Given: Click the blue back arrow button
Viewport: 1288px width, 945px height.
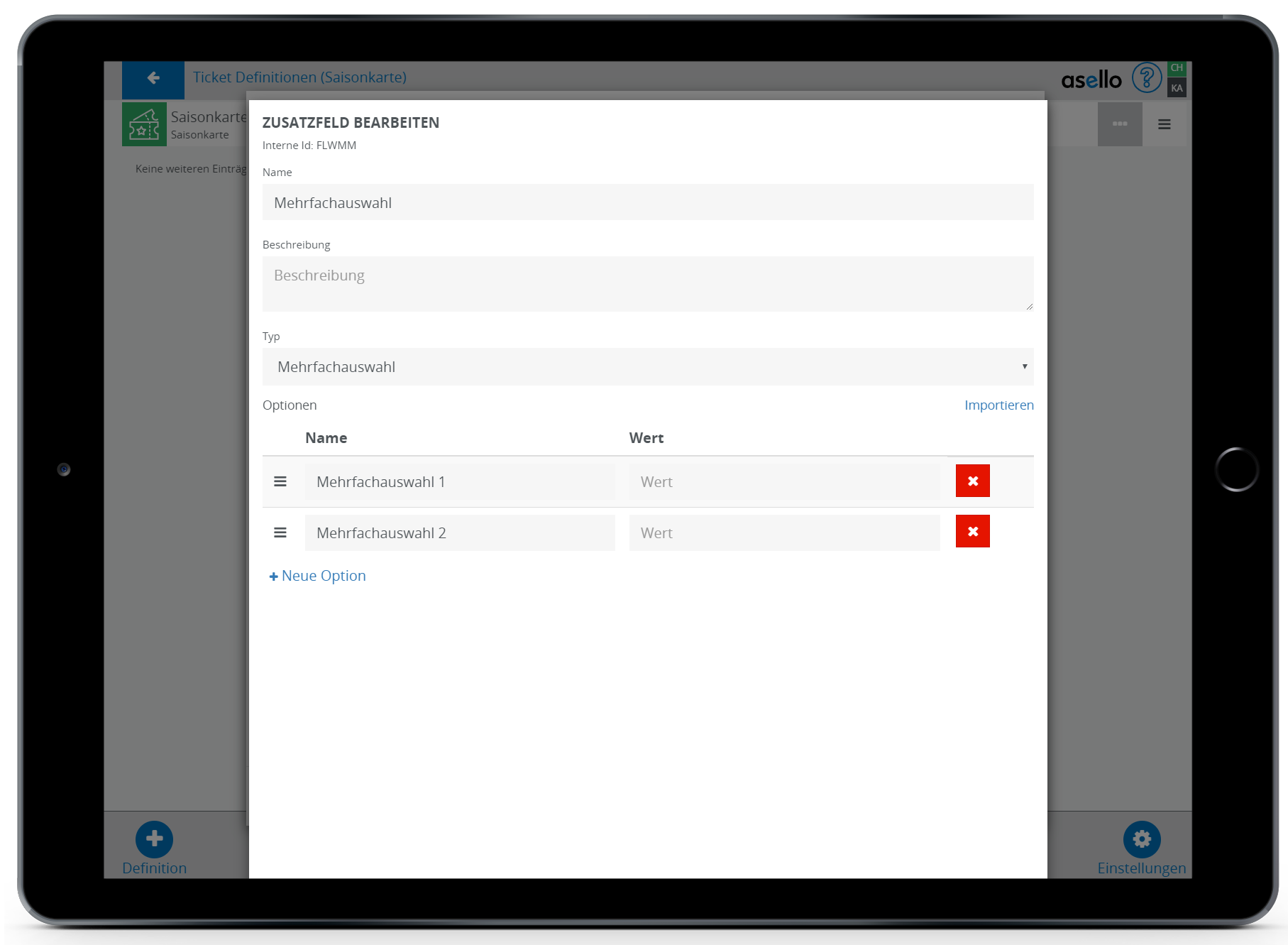Looking at the screenshot, I should pos(153,79).
